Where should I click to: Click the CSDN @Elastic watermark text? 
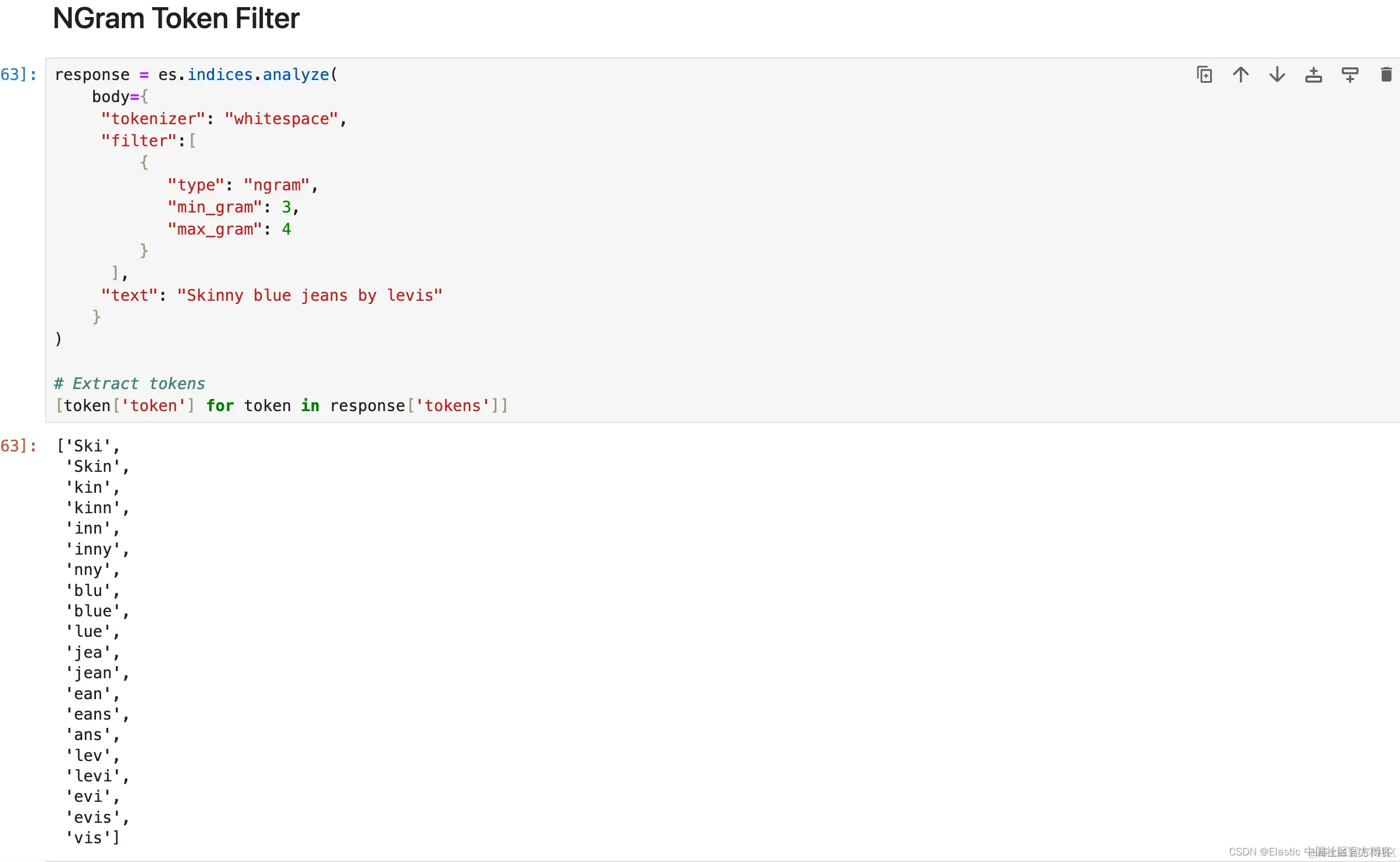tap(1264, 851)
